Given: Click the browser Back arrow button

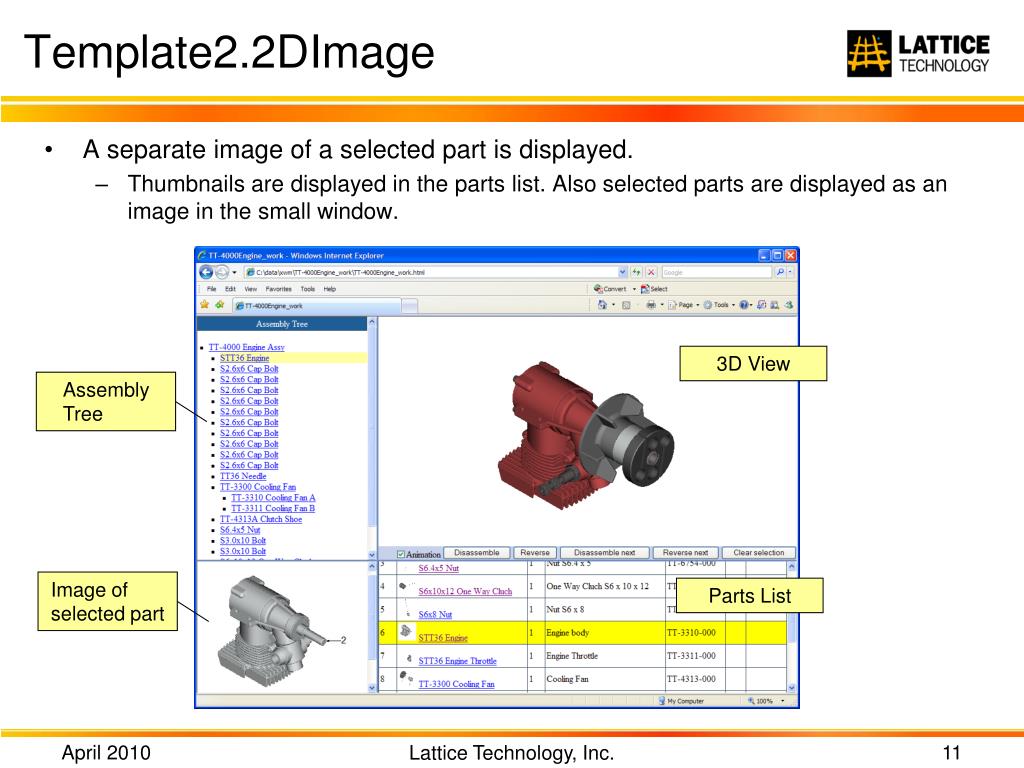Looking at the screenshot, I should [x=206, y=272].
